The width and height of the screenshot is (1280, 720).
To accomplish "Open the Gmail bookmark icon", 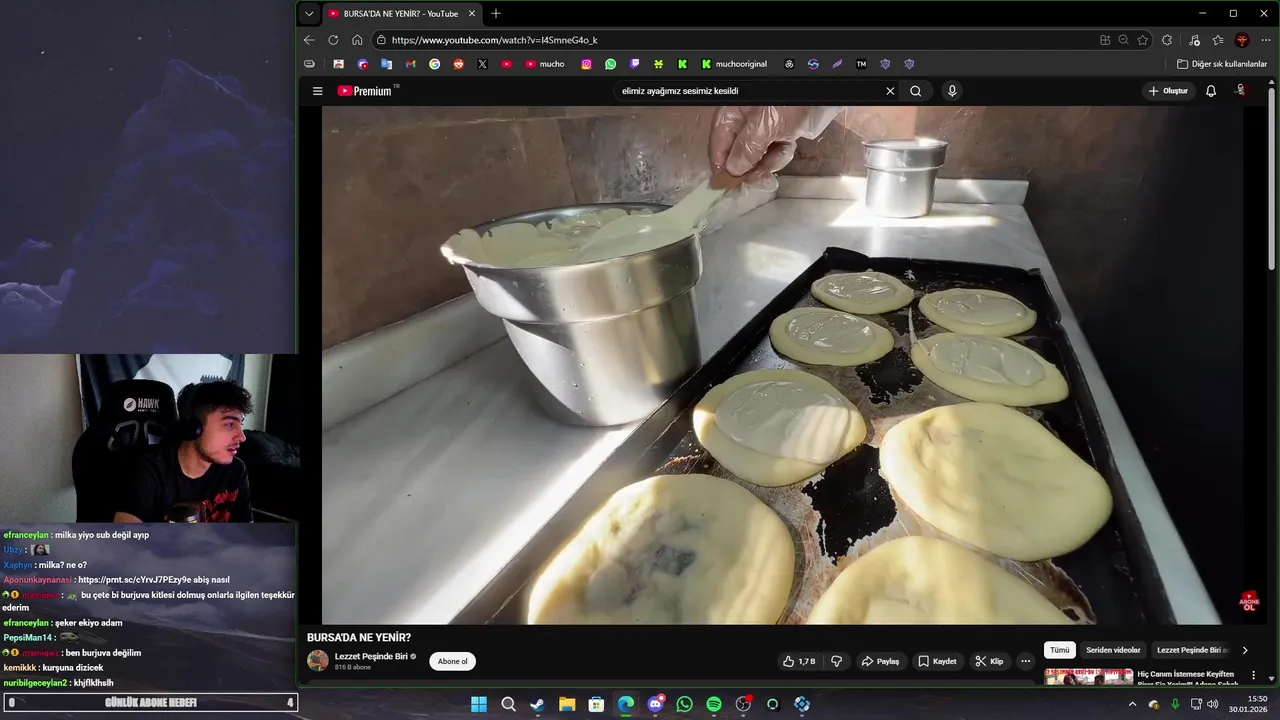I will click(x=410, y=64).
